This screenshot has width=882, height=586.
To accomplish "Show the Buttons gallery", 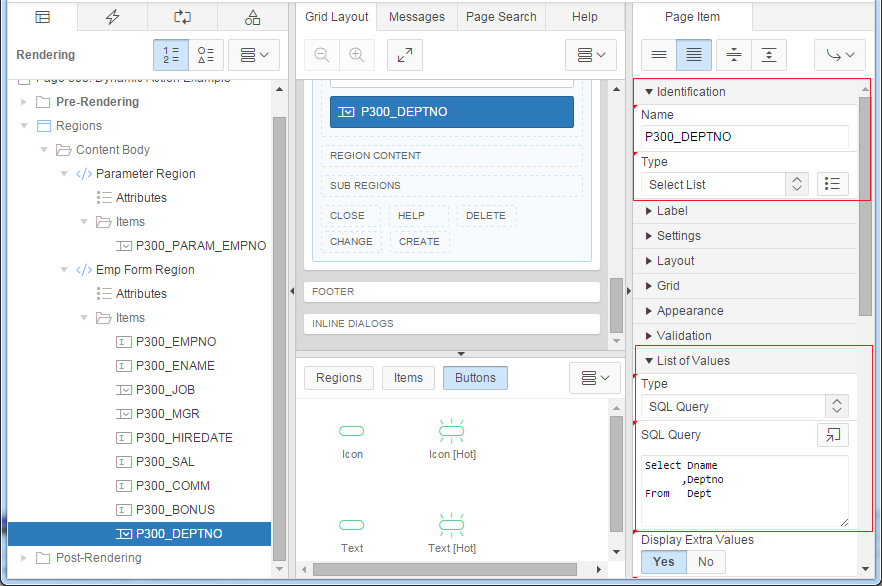I will point(475,378).
